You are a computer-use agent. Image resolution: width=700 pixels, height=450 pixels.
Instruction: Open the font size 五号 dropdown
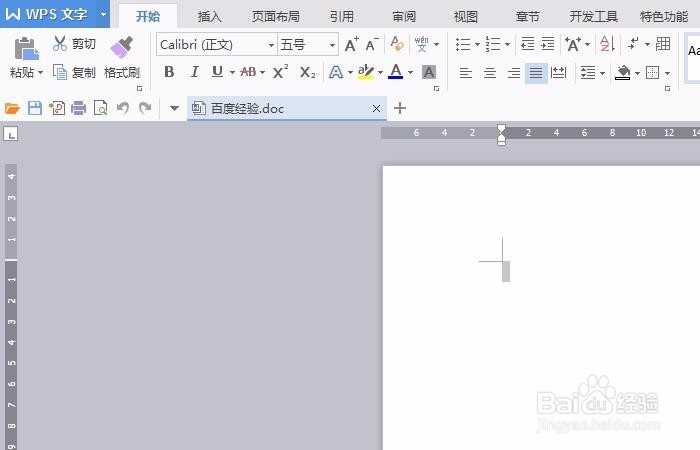[x=332, y=45]
